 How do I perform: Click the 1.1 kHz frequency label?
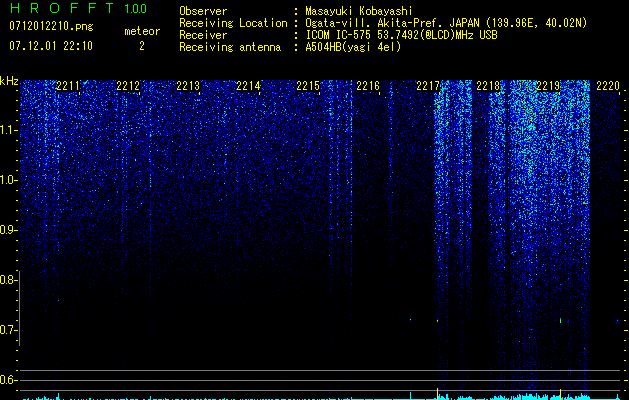[9, 130]
